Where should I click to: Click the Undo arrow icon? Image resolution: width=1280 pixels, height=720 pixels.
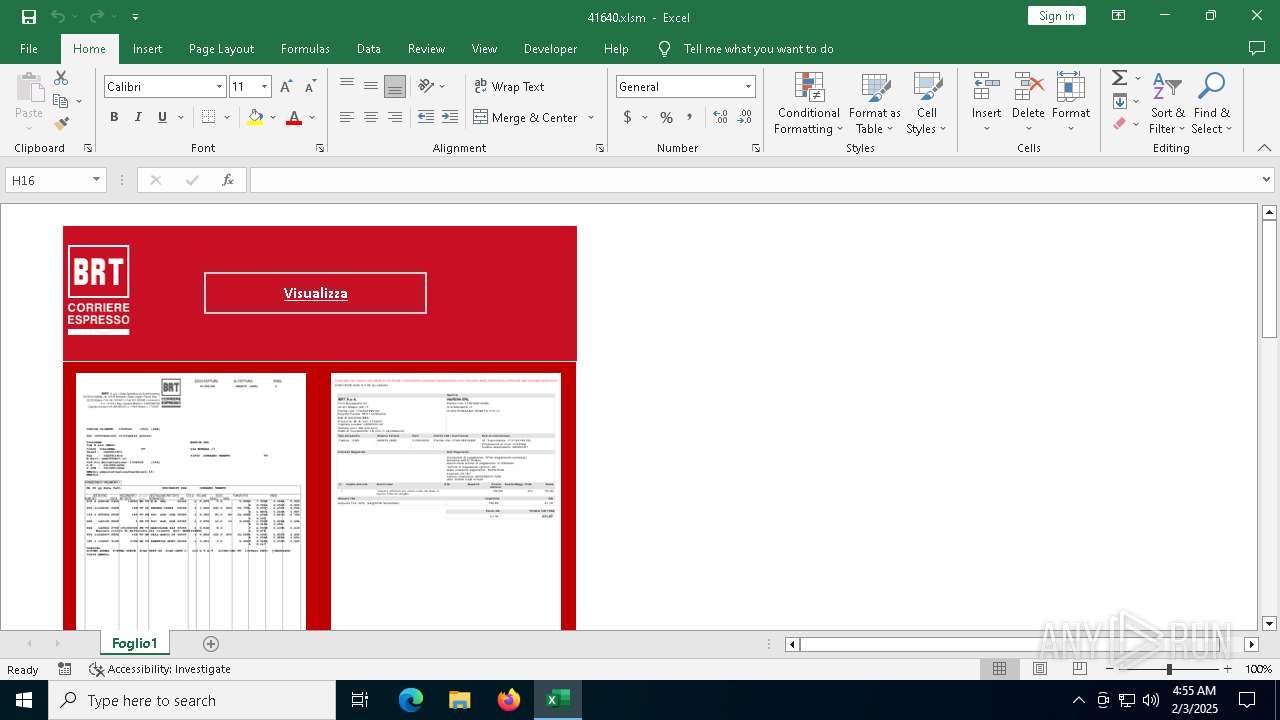[58, 16]
